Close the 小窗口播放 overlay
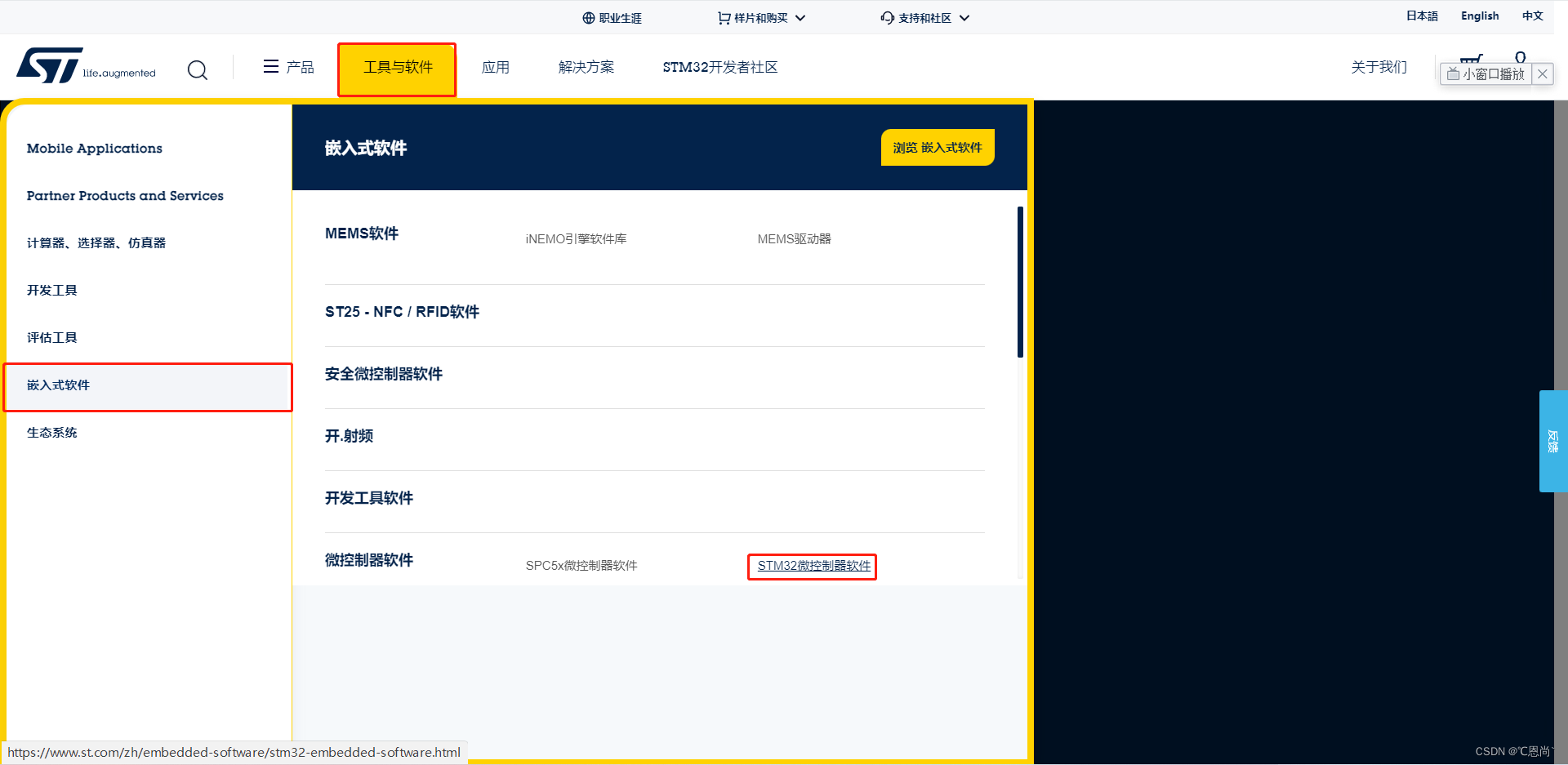Viewport: 1568px width, 765px height. 1542,74
